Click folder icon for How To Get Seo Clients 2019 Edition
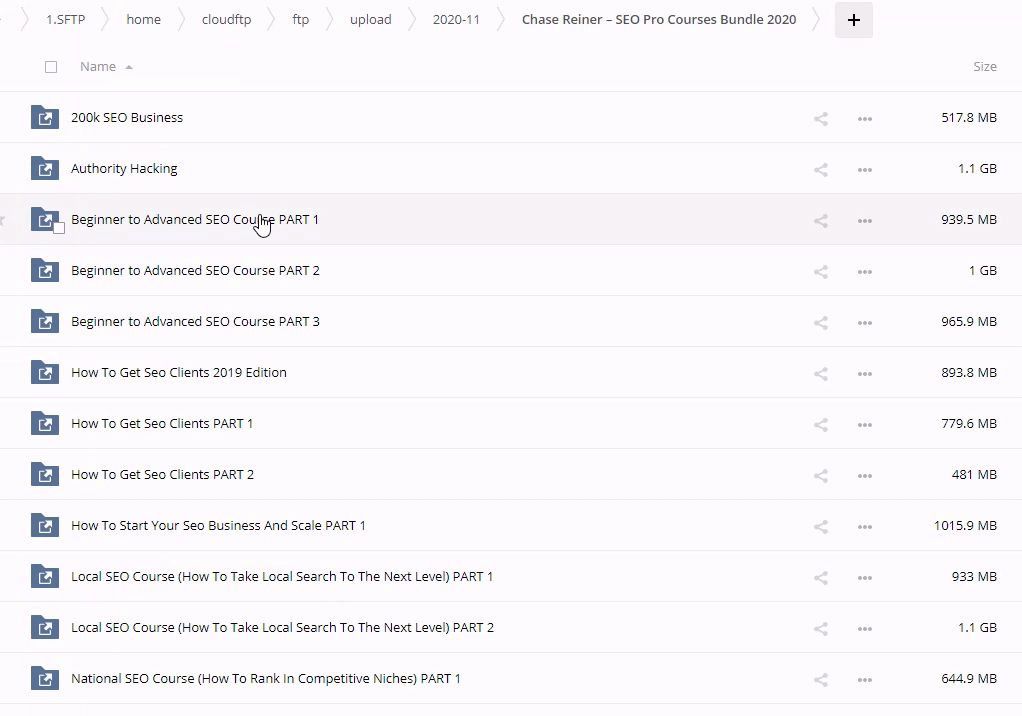The image size is (1022, 716). [45, 373]
